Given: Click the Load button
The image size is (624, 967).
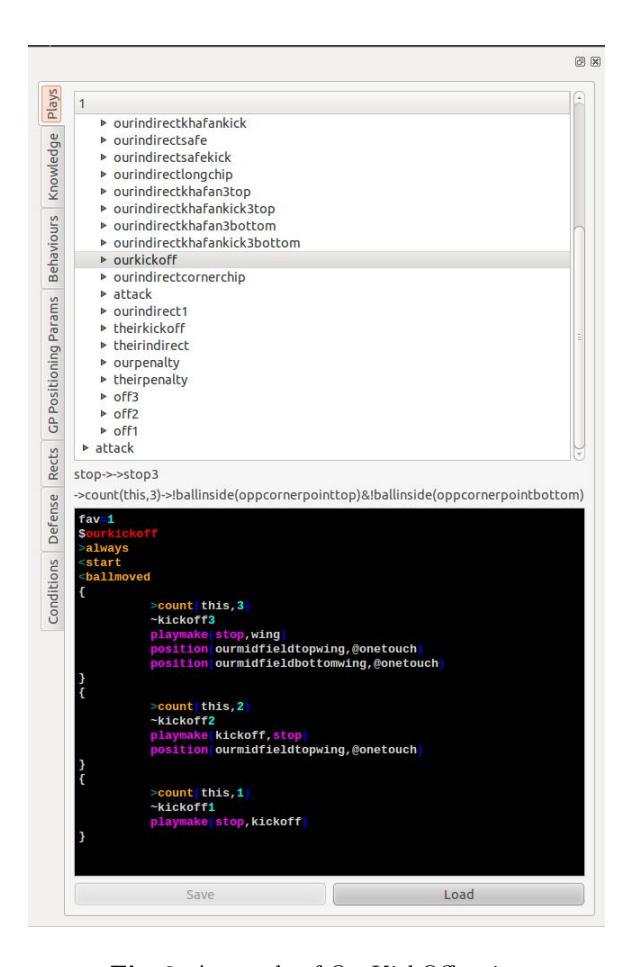Looking at the screenshot, I should (458, 894).
